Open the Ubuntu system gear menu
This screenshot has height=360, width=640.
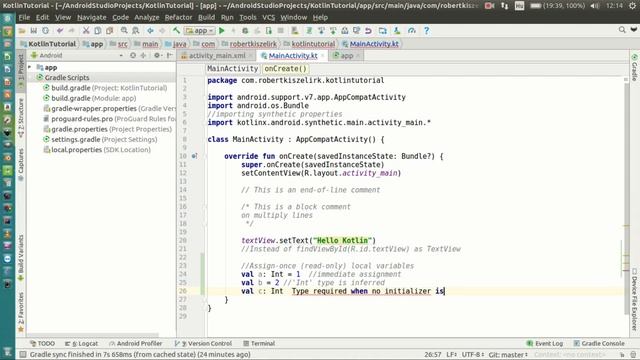tap(634, 6)
